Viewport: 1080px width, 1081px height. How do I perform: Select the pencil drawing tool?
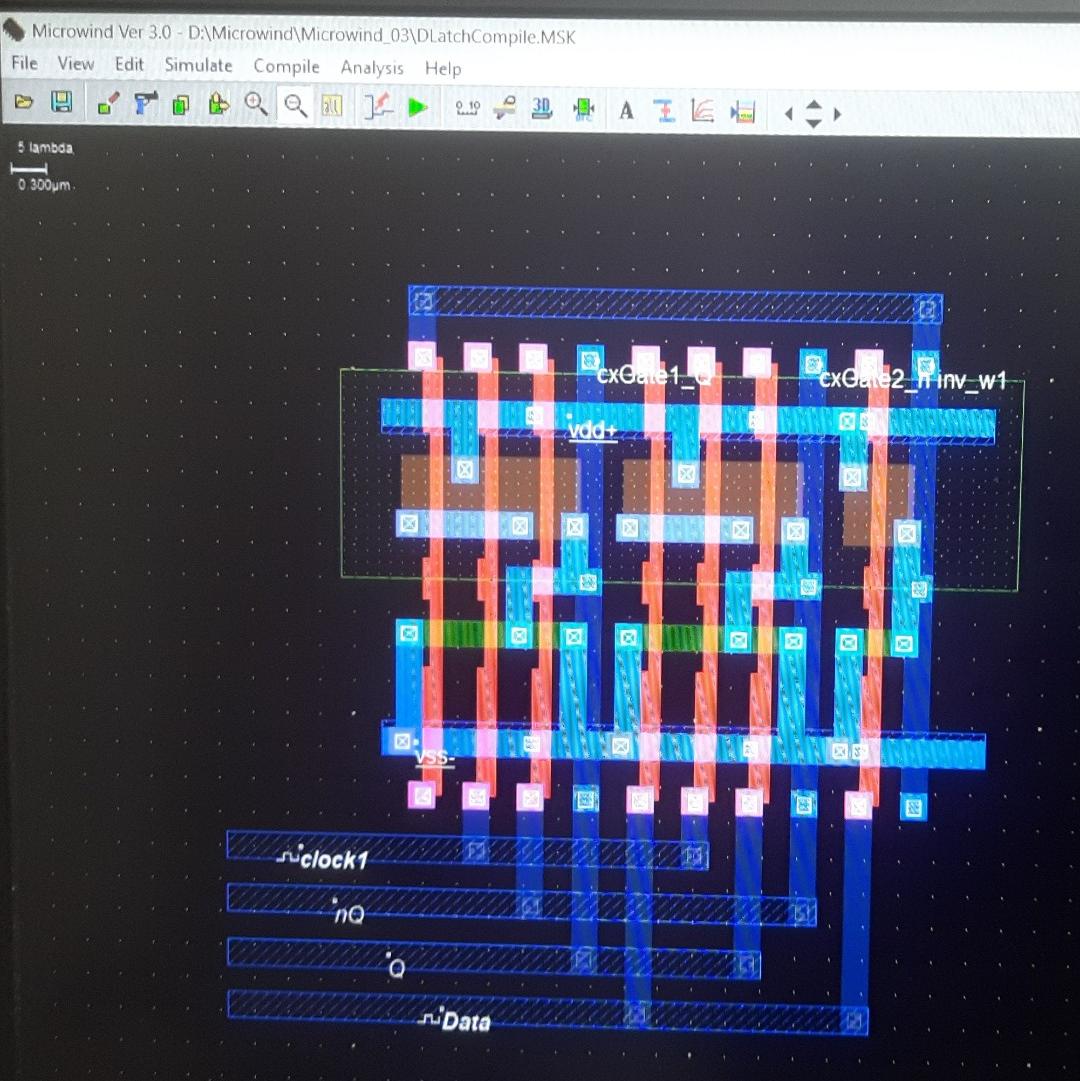[x=108, y=103]
